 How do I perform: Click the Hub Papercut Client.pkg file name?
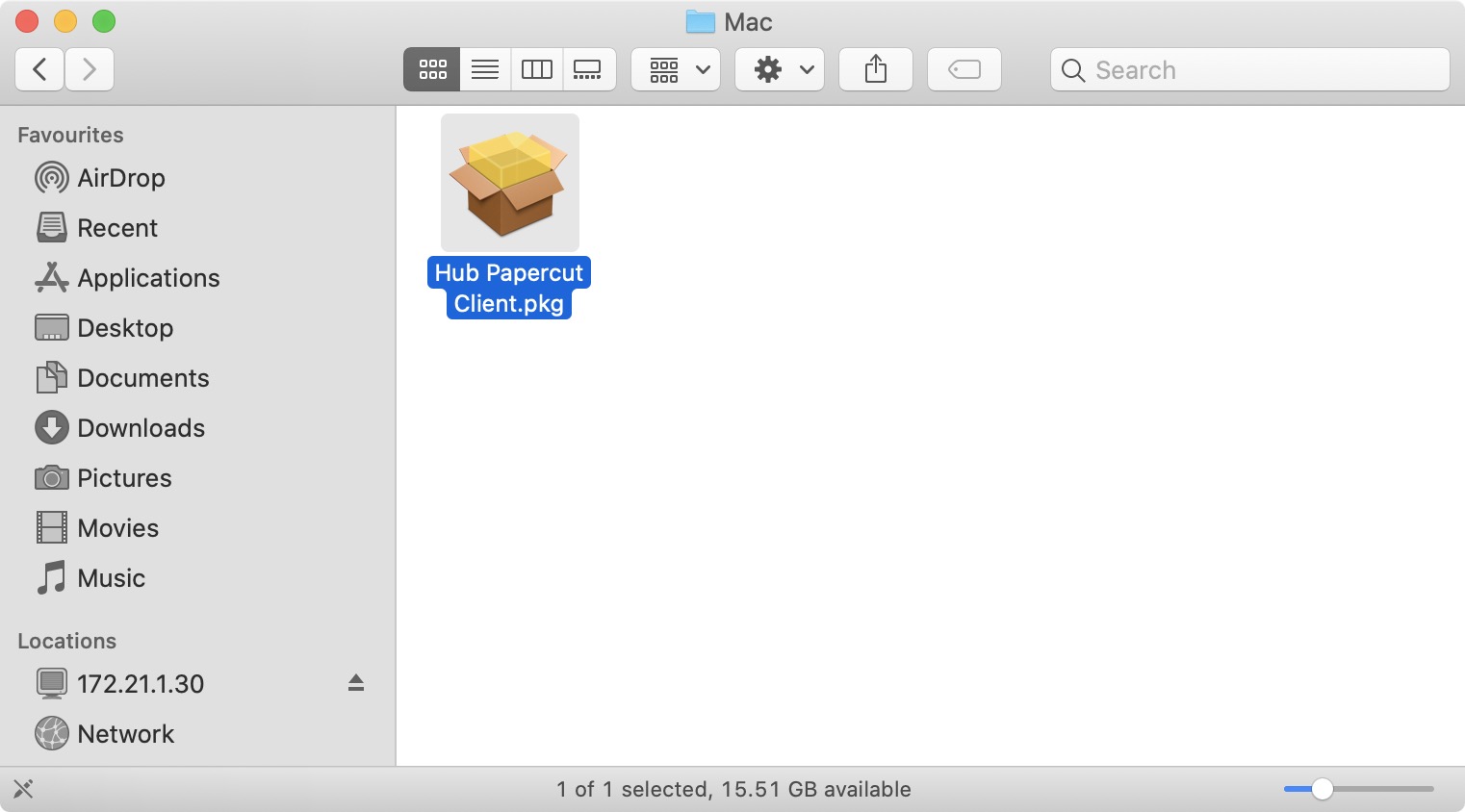(x=509, y=288)
